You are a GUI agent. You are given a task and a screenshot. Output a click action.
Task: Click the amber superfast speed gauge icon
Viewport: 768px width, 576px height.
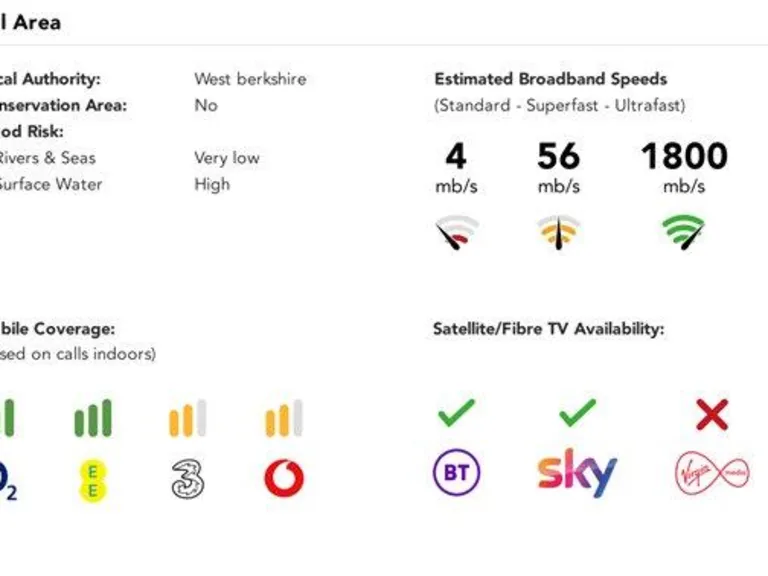point(558,232)
